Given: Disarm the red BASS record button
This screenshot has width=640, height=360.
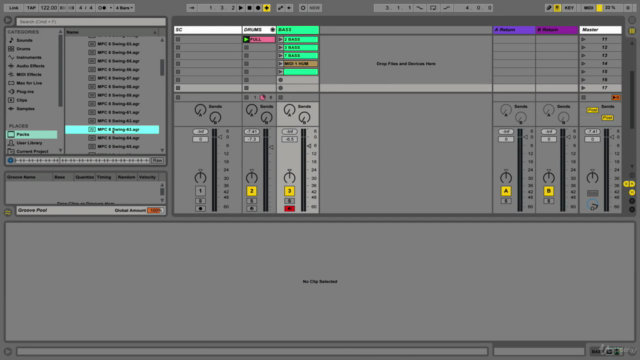Looking at the screenshot, I should click(x=289, y=209).
